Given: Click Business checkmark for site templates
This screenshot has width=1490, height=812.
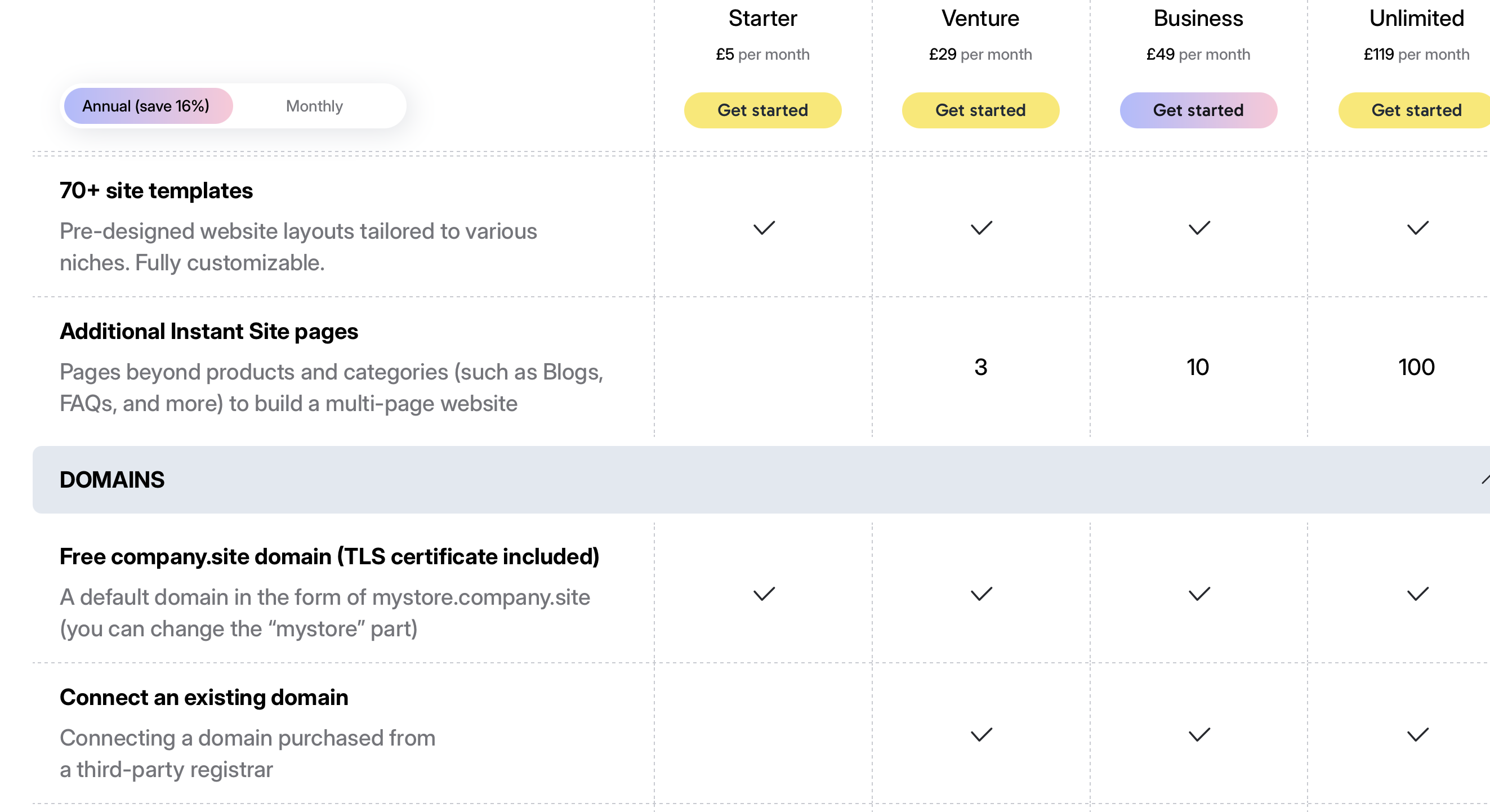Looking at the screenshot, I should (x=1198, y=228).
